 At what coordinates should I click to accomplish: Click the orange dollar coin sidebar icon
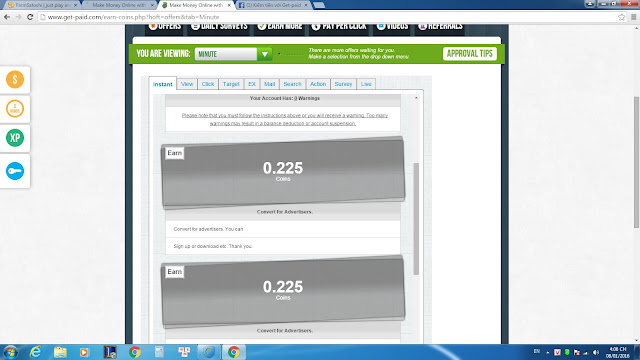pos(15,79)
